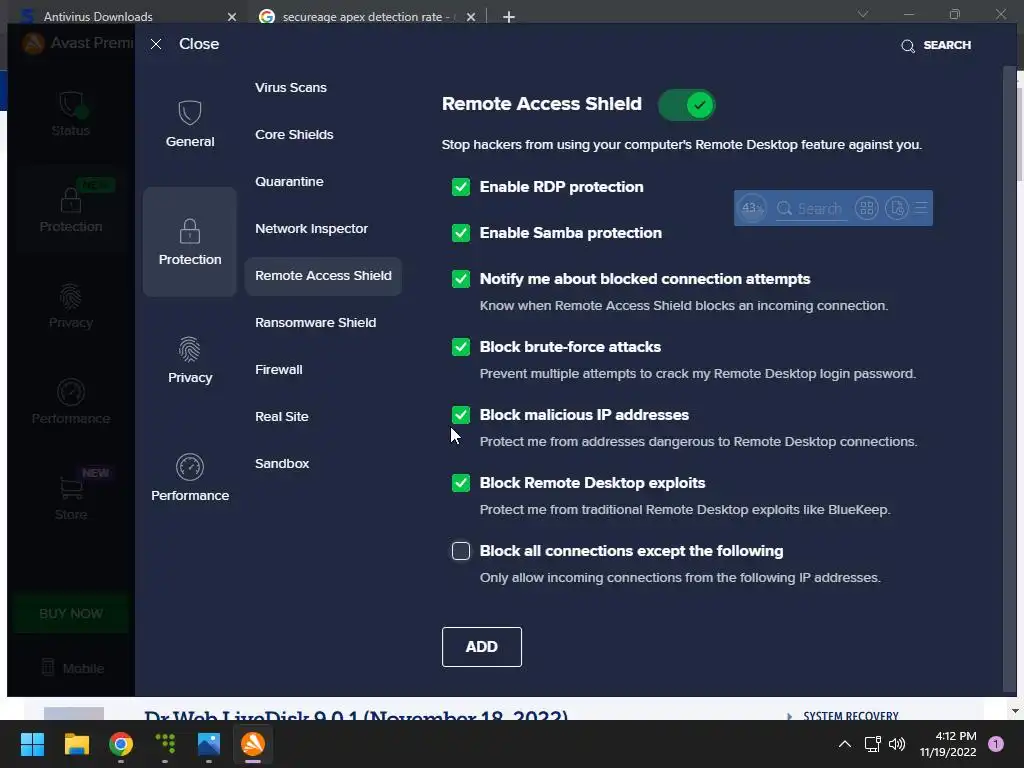Select Remote Access Shield menu item
Image resolution: width=1024 pixels, height=768 pixels.
coord(323,276)
